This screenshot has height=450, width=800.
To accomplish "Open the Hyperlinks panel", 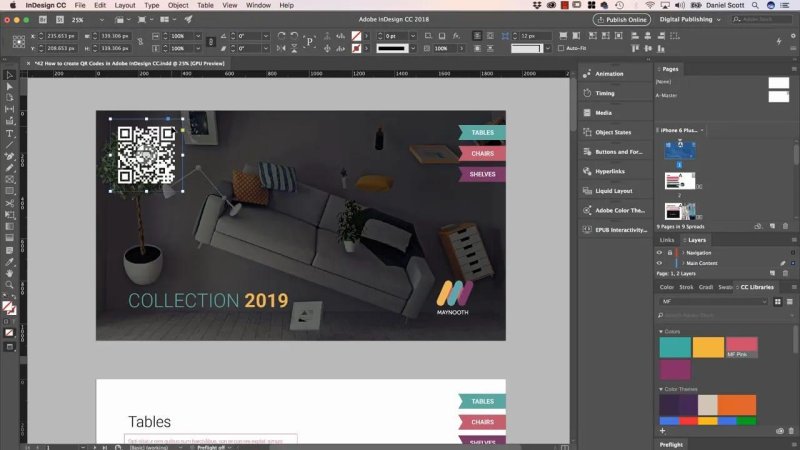I will pos(610,171).
